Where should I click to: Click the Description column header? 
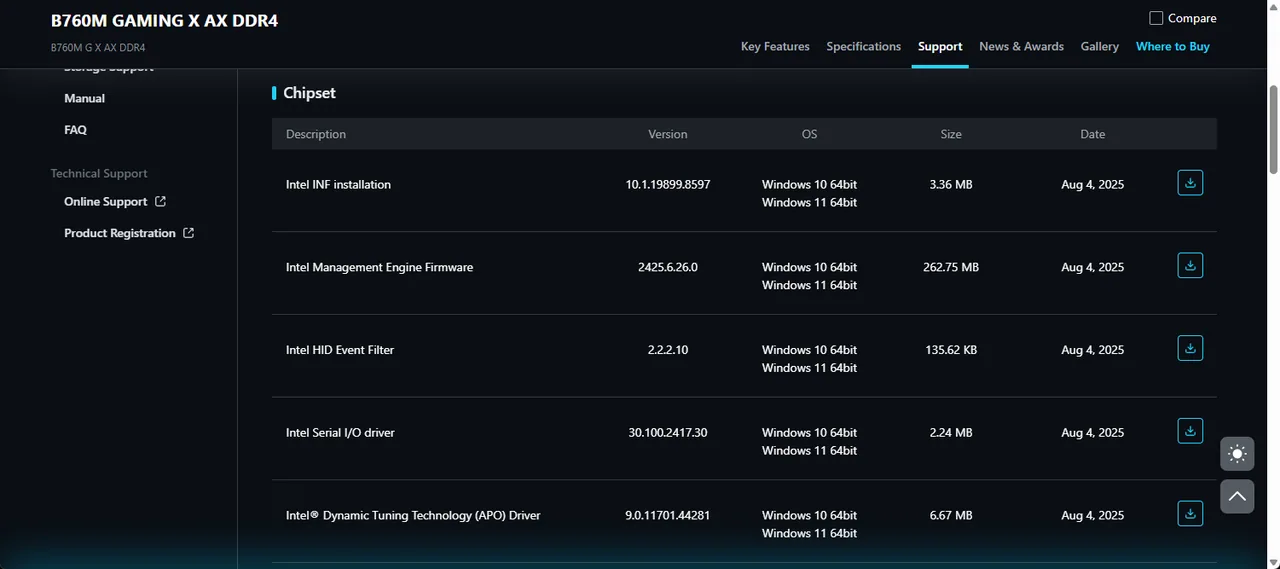tap(316, 134)
